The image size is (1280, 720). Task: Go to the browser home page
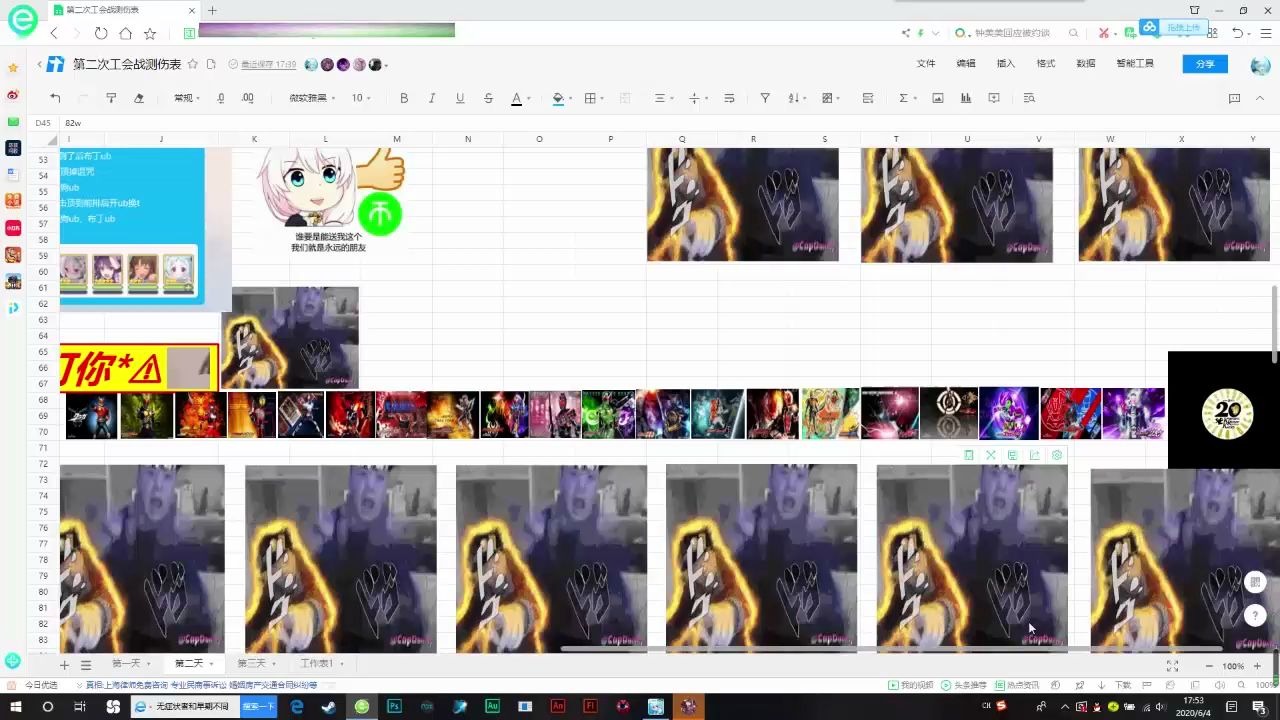[125, 33]
